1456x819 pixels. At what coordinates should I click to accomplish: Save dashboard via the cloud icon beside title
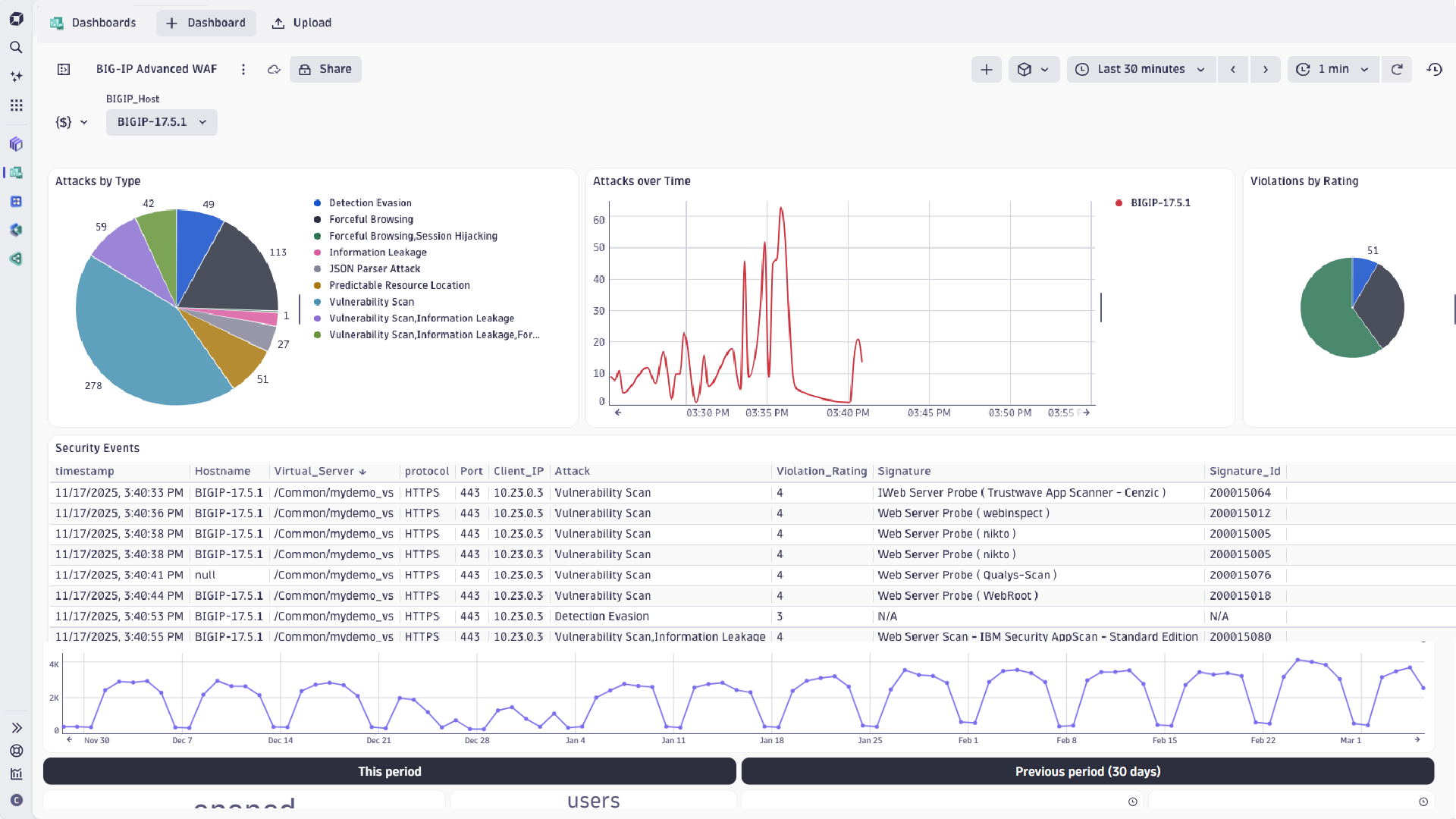pos(274,69)
